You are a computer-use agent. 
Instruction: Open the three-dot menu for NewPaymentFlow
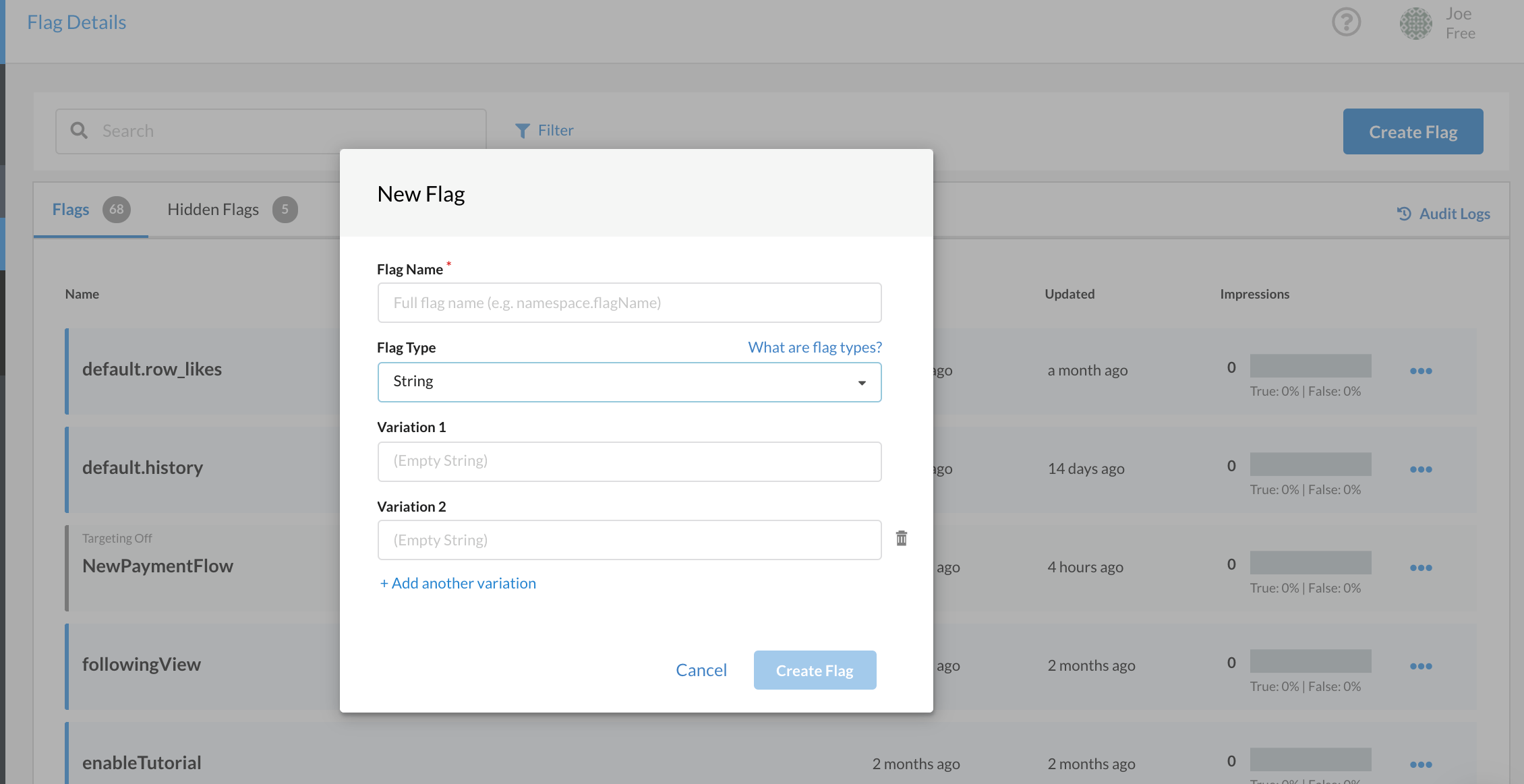click(1421, 567)
